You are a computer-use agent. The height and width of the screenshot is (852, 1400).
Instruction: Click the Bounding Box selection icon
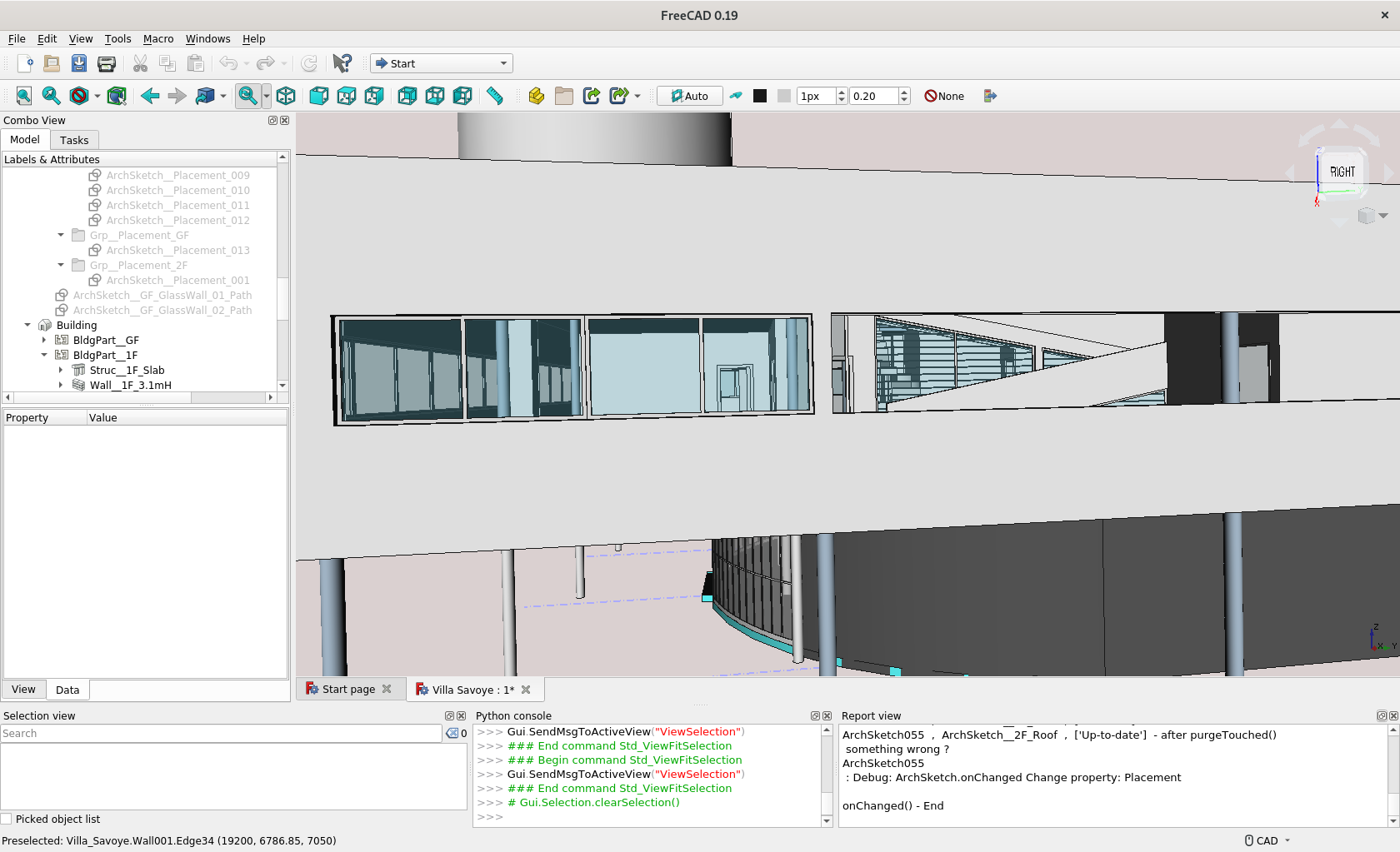[117, 96]
